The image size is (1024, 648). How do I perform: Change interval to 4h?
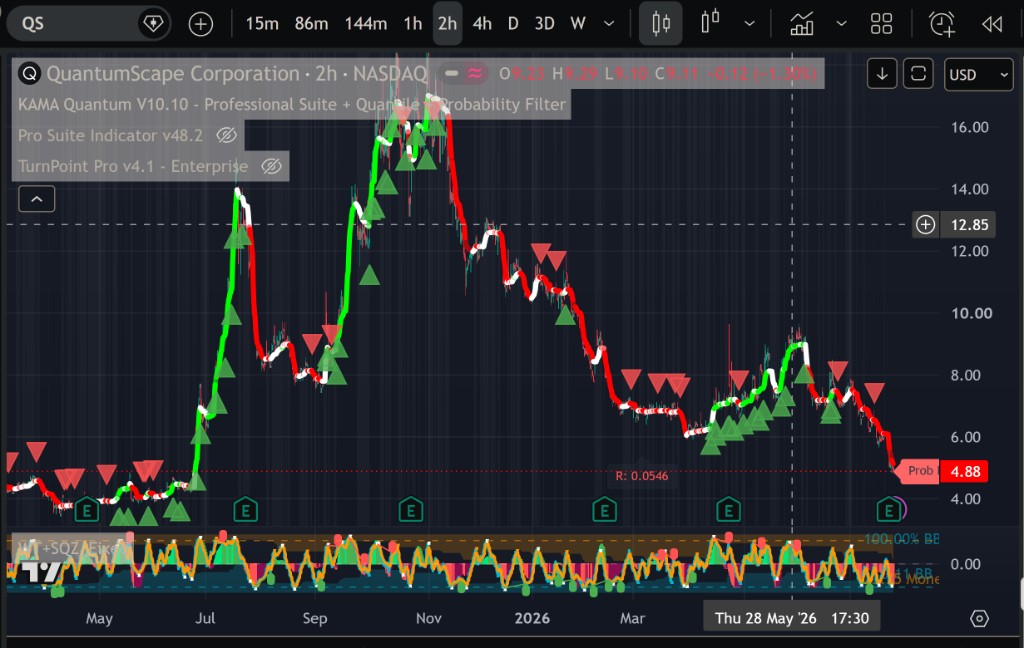482,24
